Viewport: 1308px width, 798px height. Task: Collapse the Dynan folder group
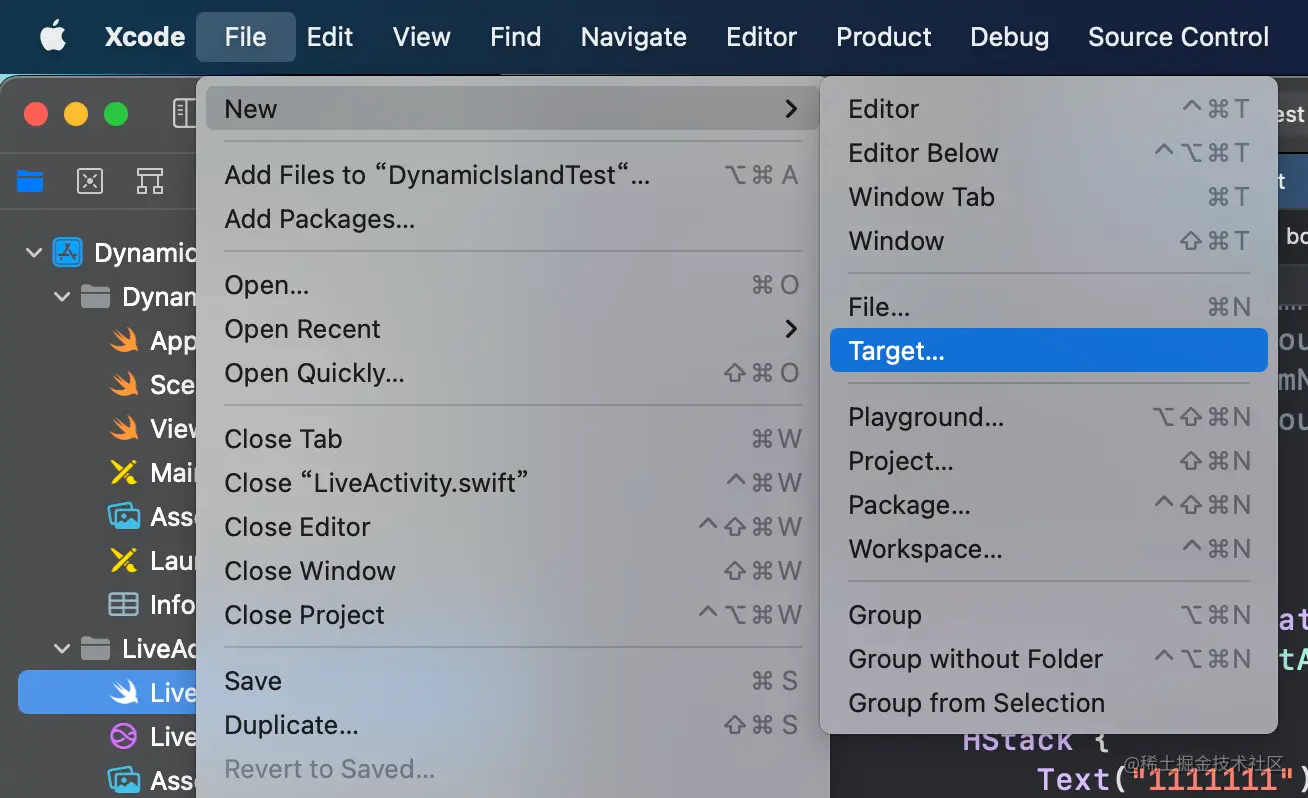[x=62, y=296]
